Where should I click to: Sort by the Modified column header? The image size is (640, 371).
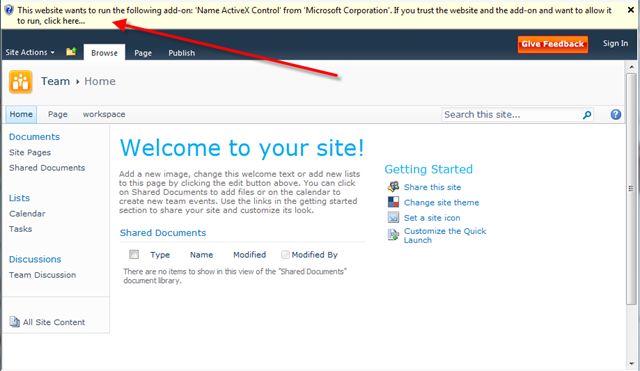[249, 255]
